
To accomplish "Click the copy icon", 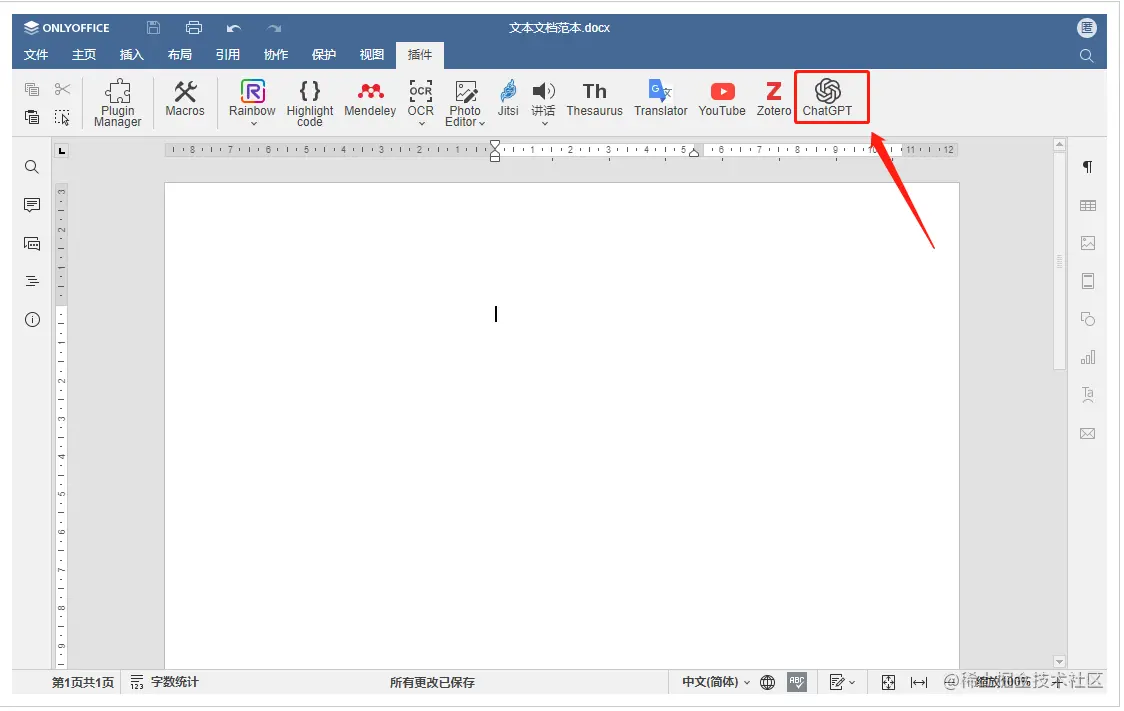I will tap(32, 89).
